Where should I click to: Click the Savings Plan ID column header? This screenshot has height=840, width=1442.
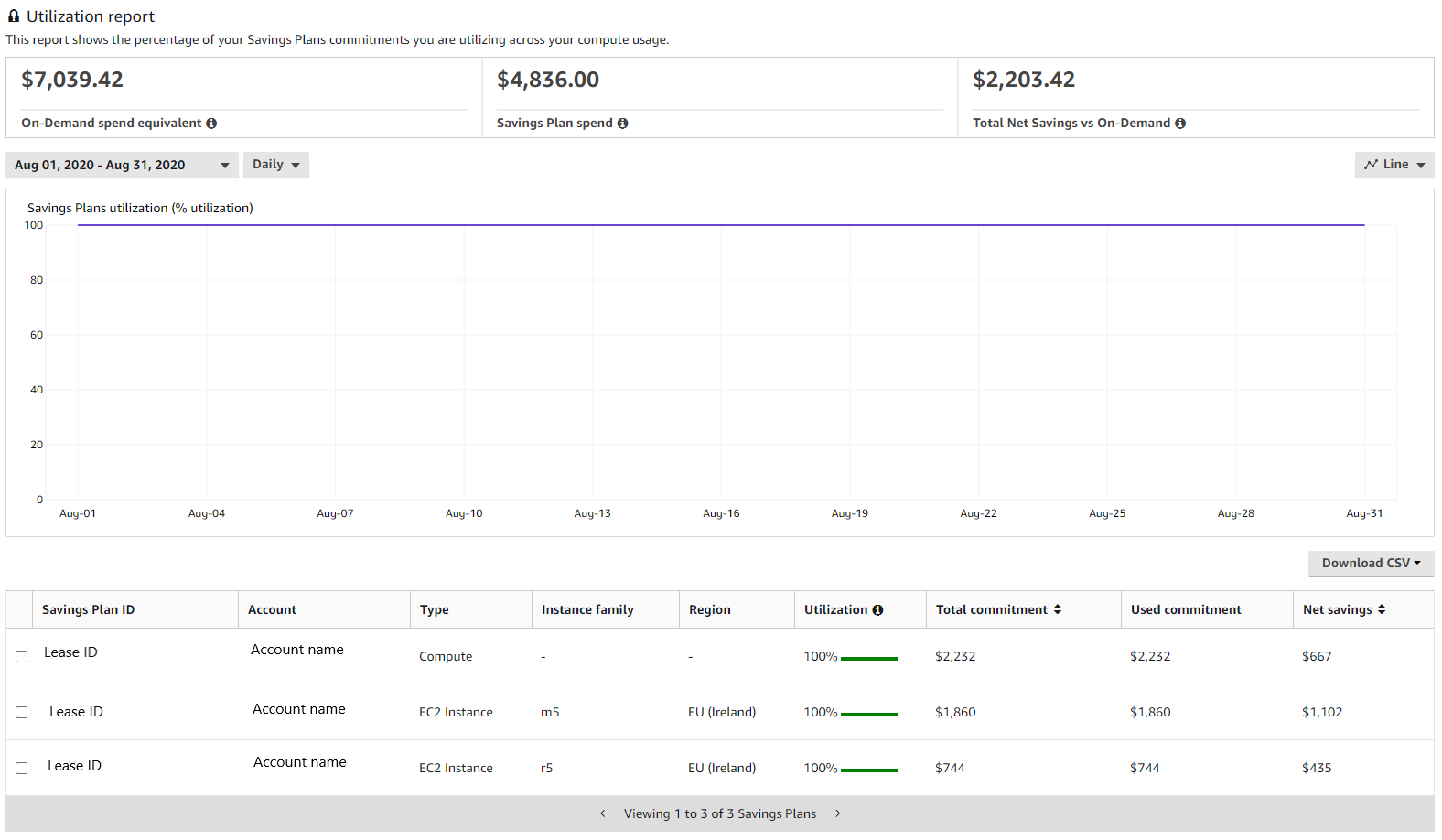(x=88, y=610)
